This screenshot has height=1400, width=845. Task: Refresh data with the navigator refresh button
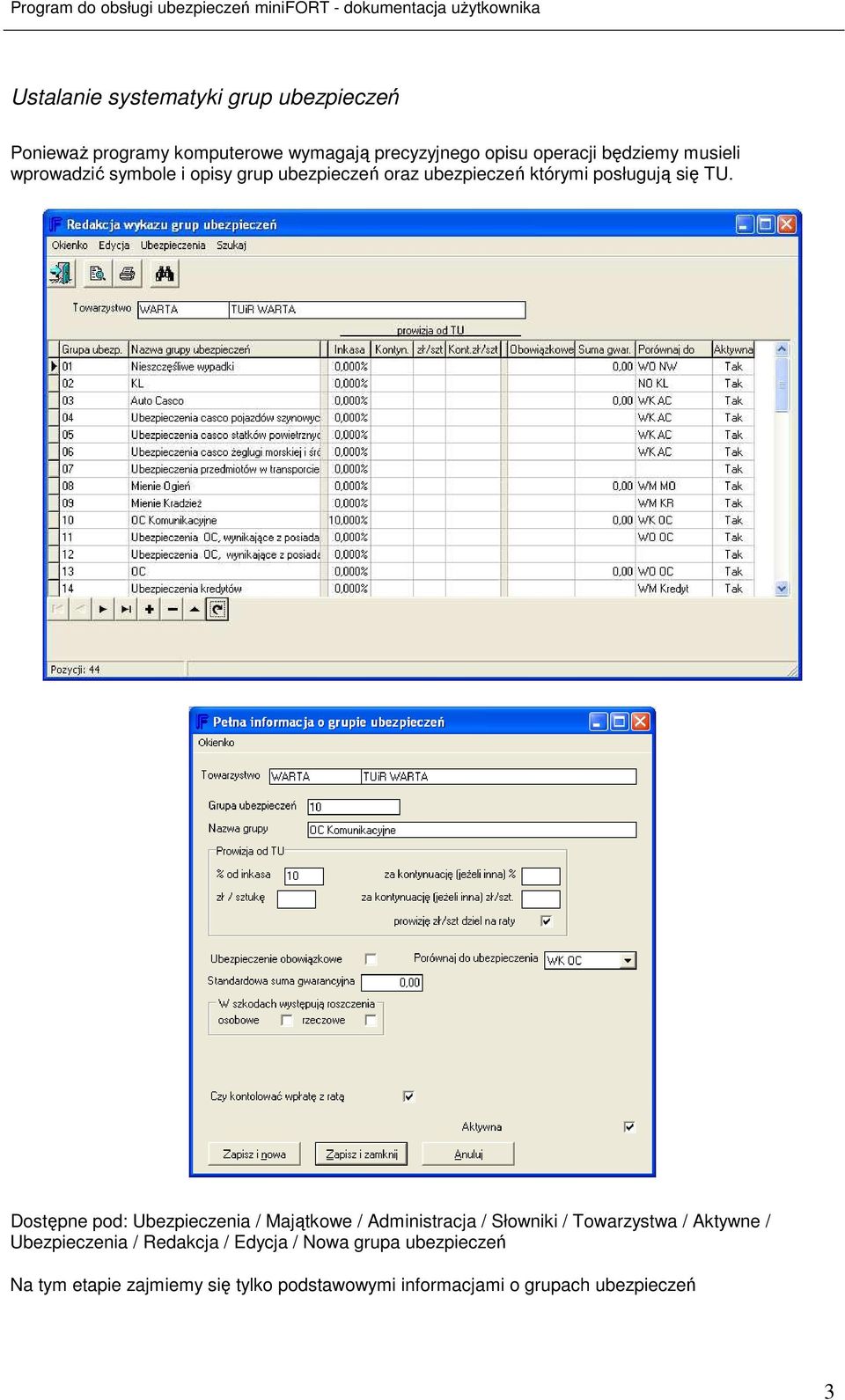(217, 609)
